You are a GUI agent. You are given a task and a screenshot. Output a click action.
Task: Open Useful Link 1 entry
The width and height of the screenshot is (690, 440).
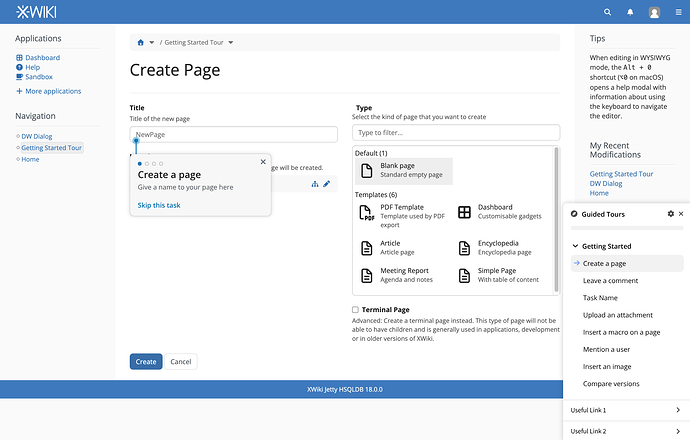tap(626, 410)
